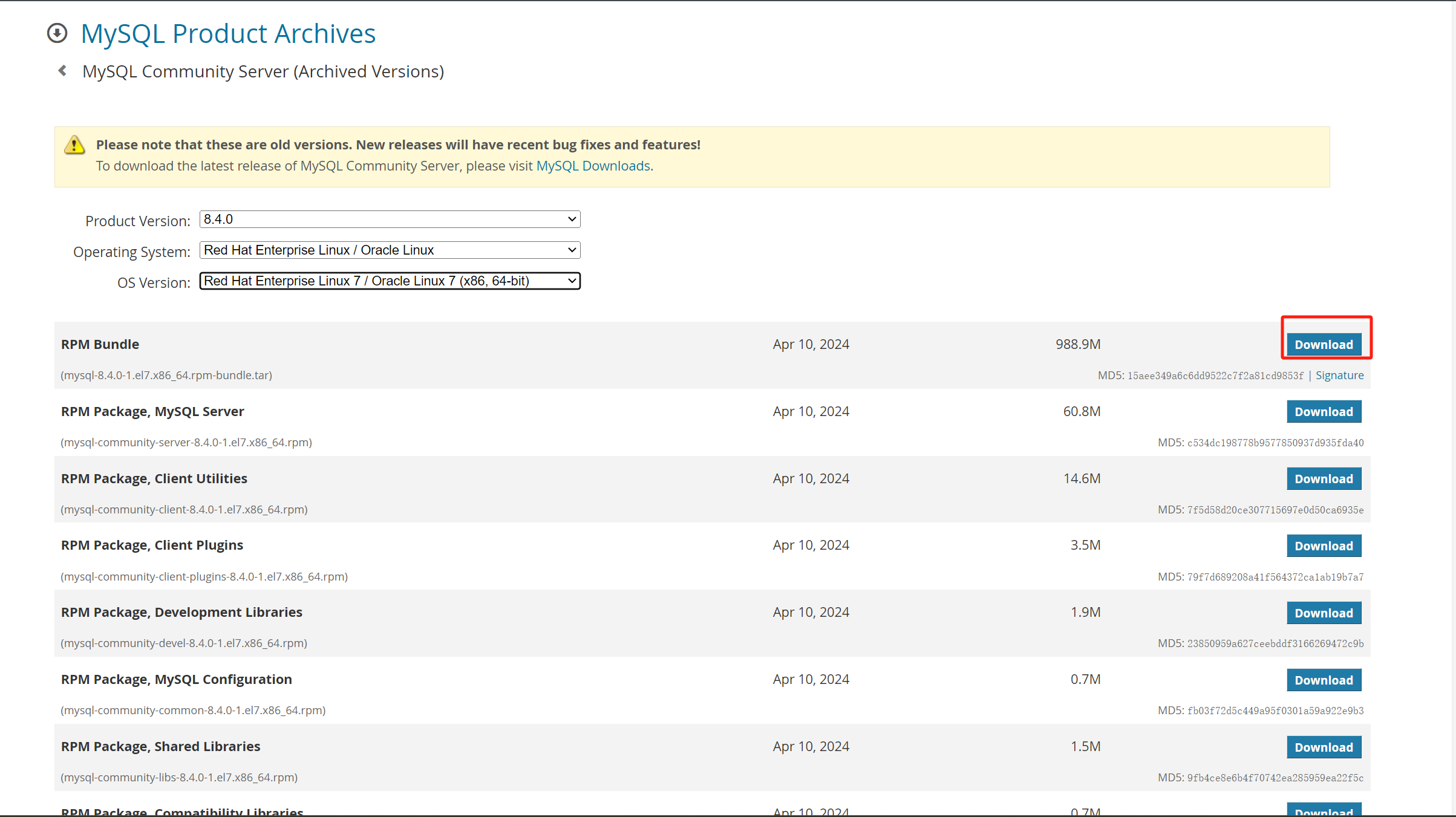Click filename mysql-community-devel-8.4.0-1.el7.x86_64.rpm
The height and width of the screenshot is (817, 1456).
tap(184, 643)
